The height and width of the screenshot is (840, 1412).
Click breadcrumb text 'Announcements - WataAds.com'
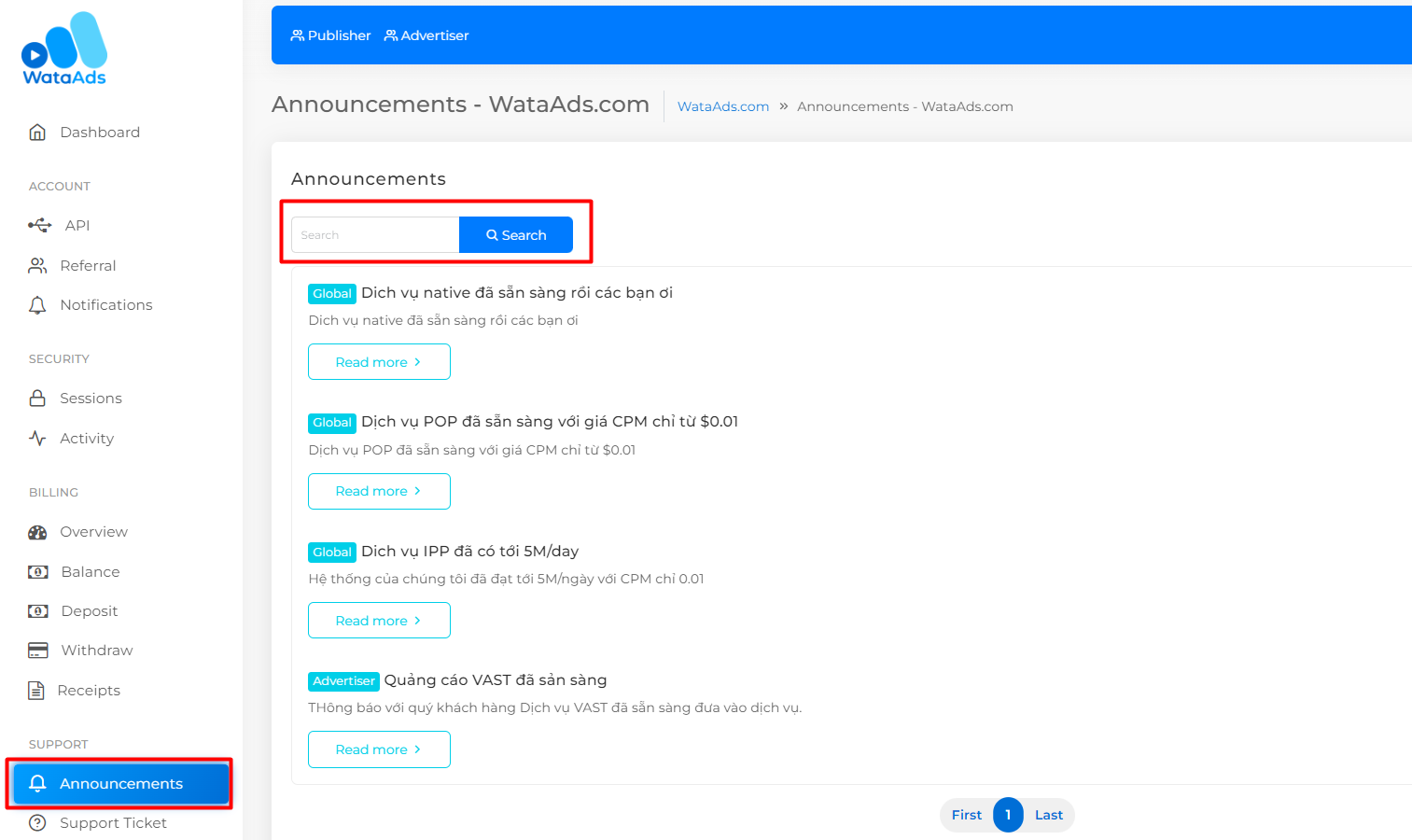[905, 106]
